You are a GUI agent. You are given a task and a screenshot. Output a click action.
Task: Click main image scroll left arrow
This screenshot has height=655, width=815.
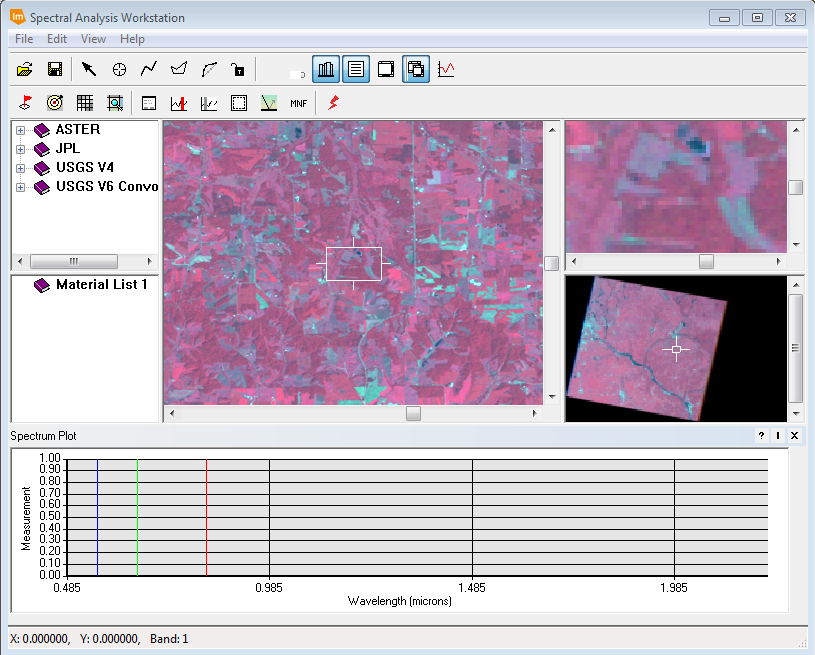[172, 413]
